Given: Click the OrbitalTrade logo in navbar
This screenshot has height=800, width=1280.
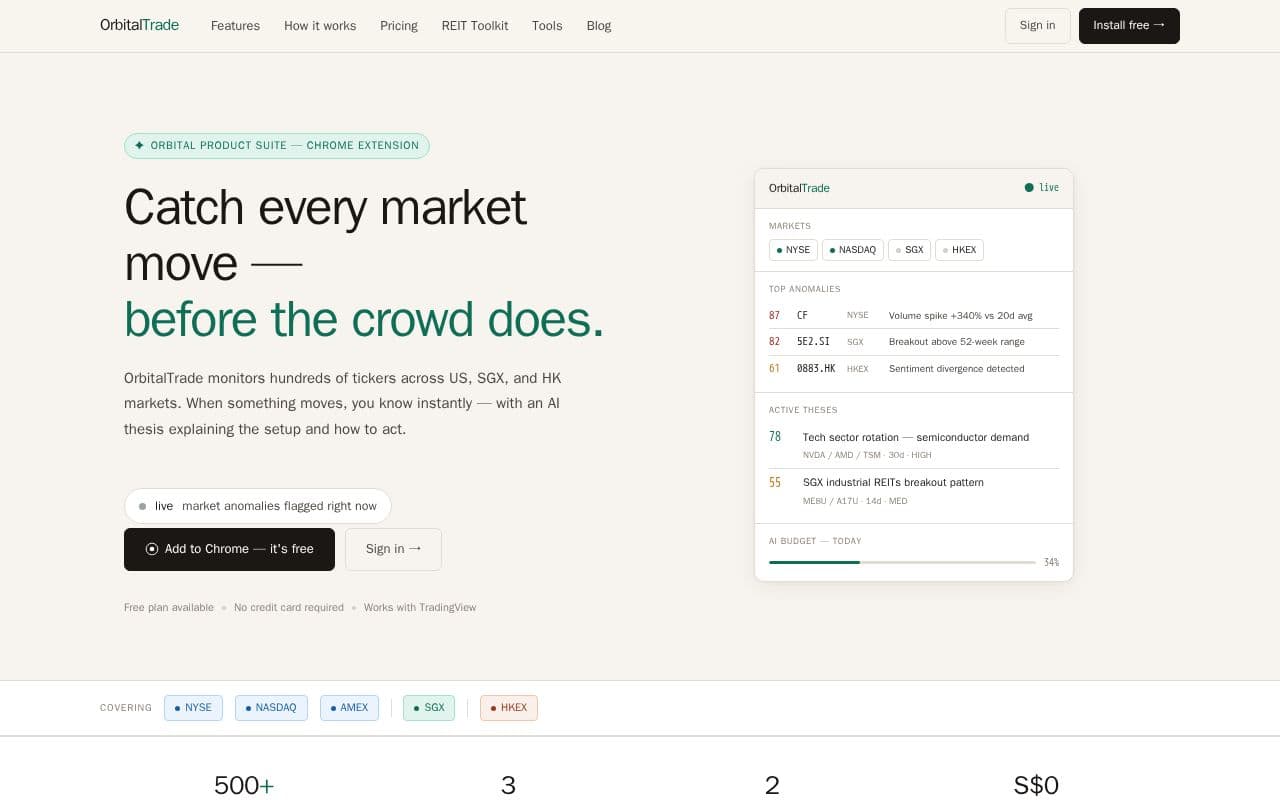Looking at the screenshot, I should point(139,25).
